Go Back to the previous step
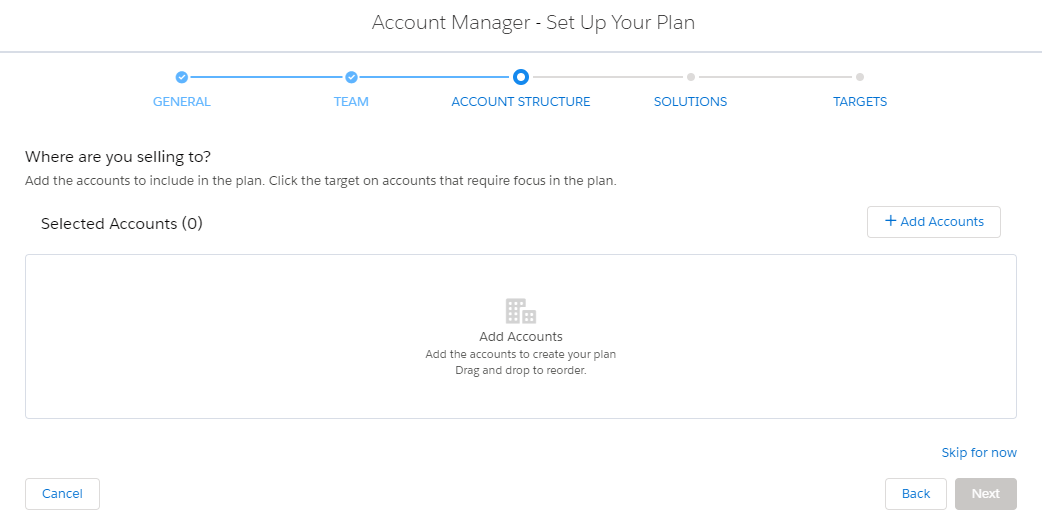This screenshot has height=524, width=1042. click(916, 493)
